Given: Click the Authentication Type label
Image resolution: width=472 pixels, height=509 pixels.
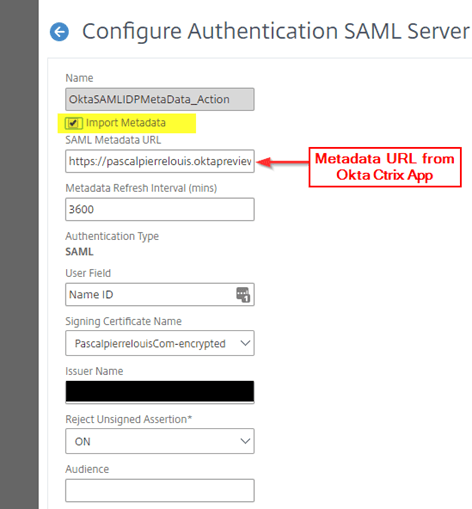Looking at the screenshot, I should 112,236.
